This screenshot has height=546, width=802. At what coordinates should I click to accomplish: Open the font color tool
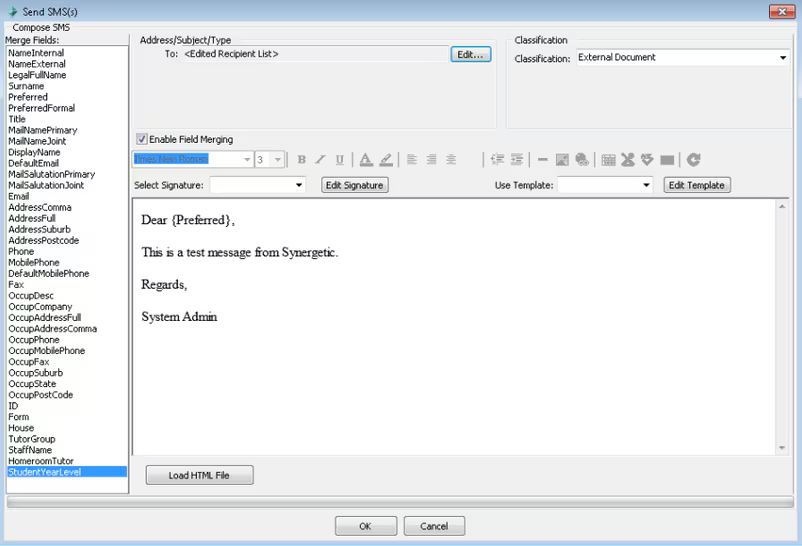[366, 160]
